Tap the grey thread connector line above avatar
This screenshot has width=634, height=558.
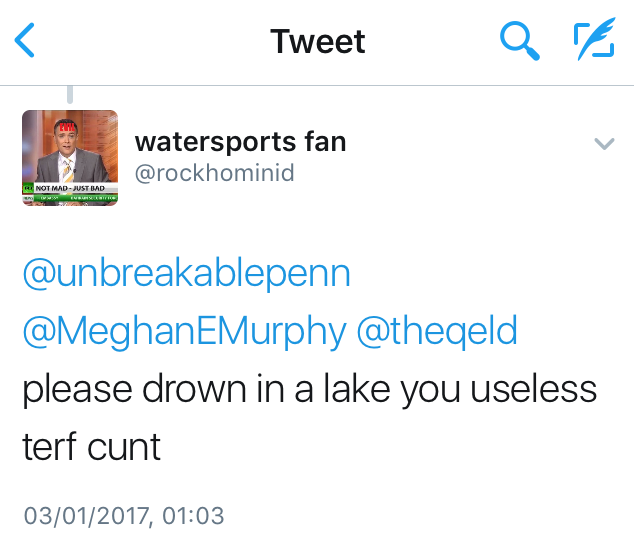tap(70, 95)
